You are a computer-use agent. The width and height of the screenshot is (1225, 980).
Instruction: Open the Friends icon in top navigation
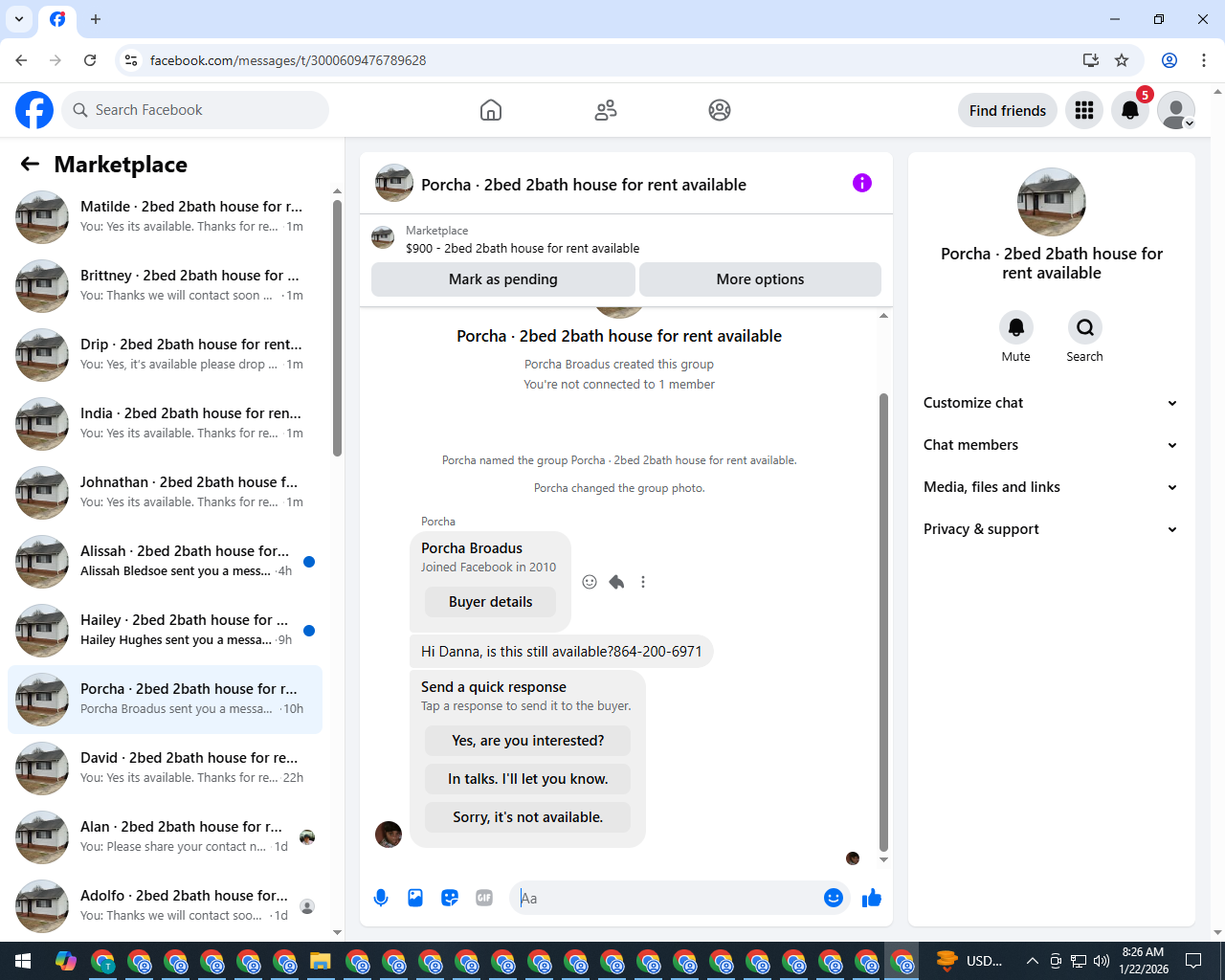[606, 110]
